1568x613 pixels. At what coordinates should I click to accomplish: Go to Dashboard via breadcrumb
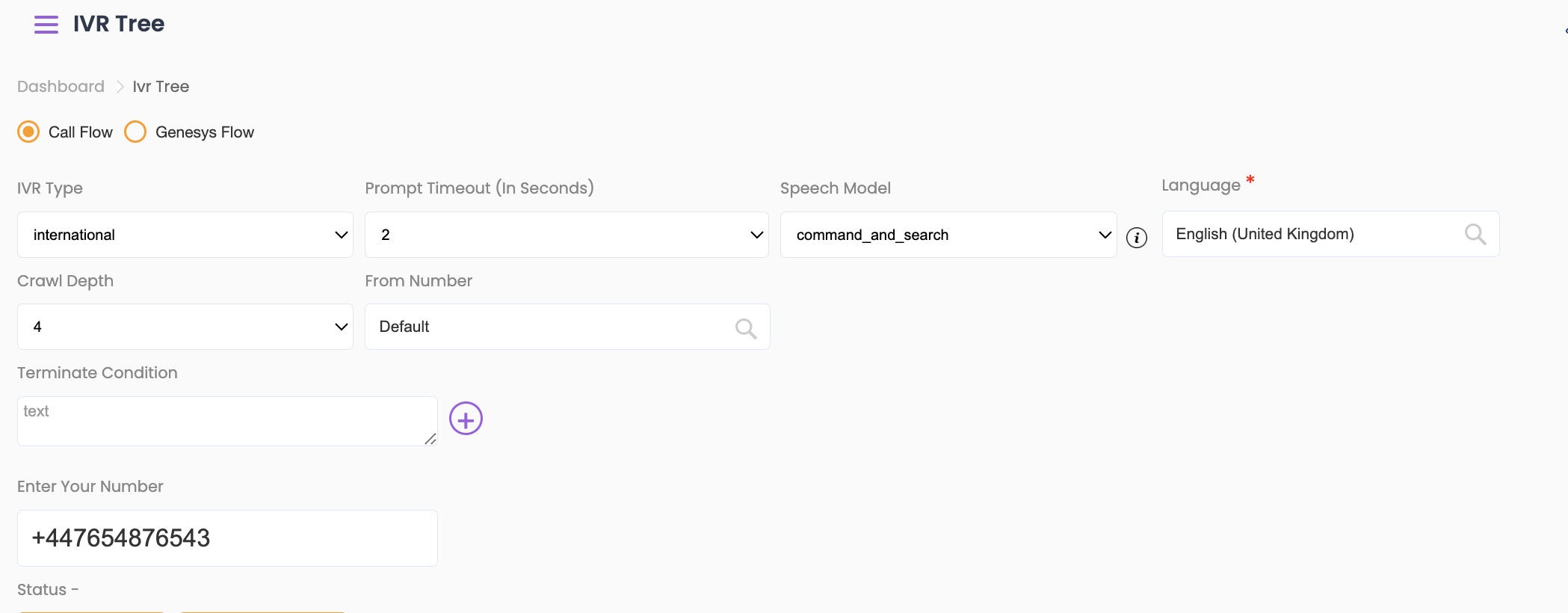(61, 87)
